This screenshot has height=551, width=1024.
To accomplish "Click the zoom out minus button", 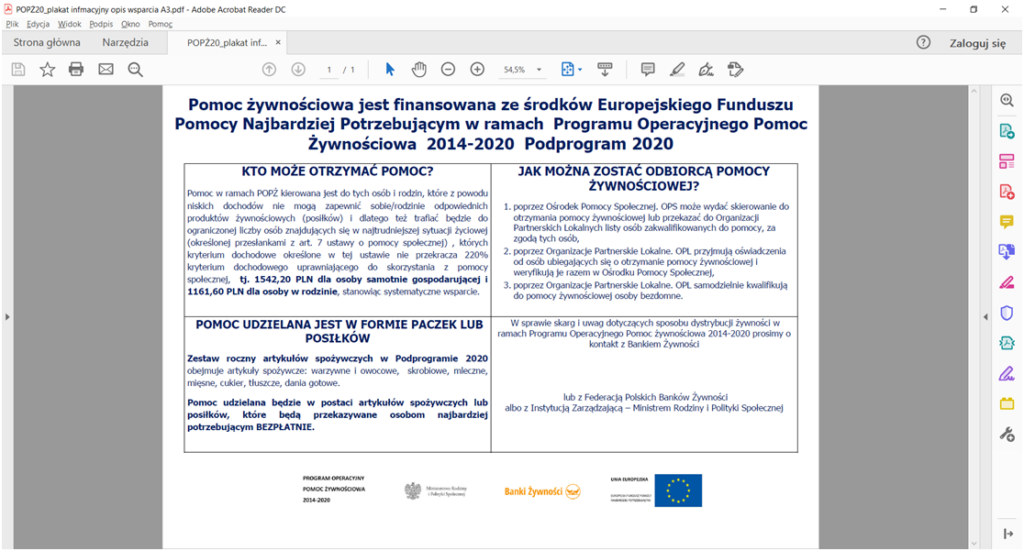I will tap(448, 69).
